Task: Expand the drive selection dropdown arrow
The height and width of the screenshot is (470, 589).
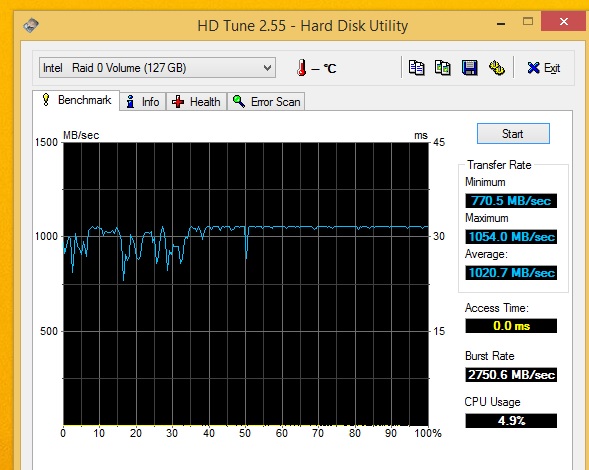Action: [x=267, y=68]
